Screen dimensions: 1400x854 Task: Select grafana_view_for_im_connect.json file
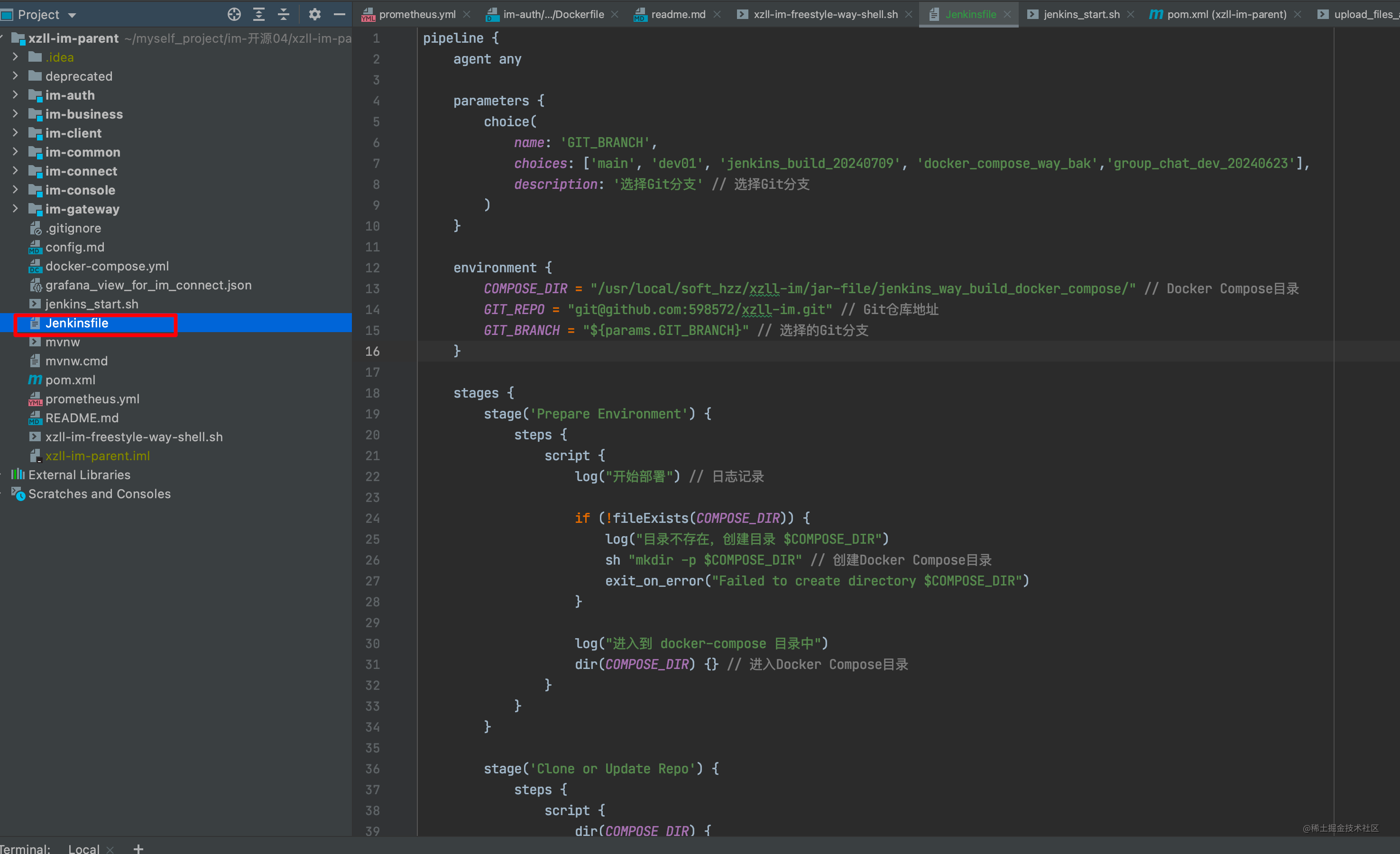[148, 285]
